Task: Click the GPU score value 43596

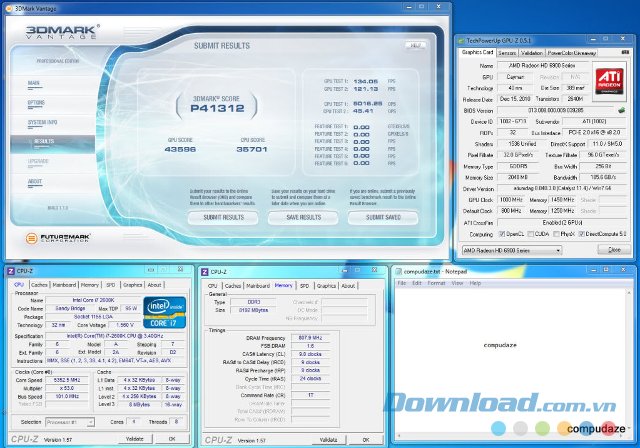Action: 180,149
